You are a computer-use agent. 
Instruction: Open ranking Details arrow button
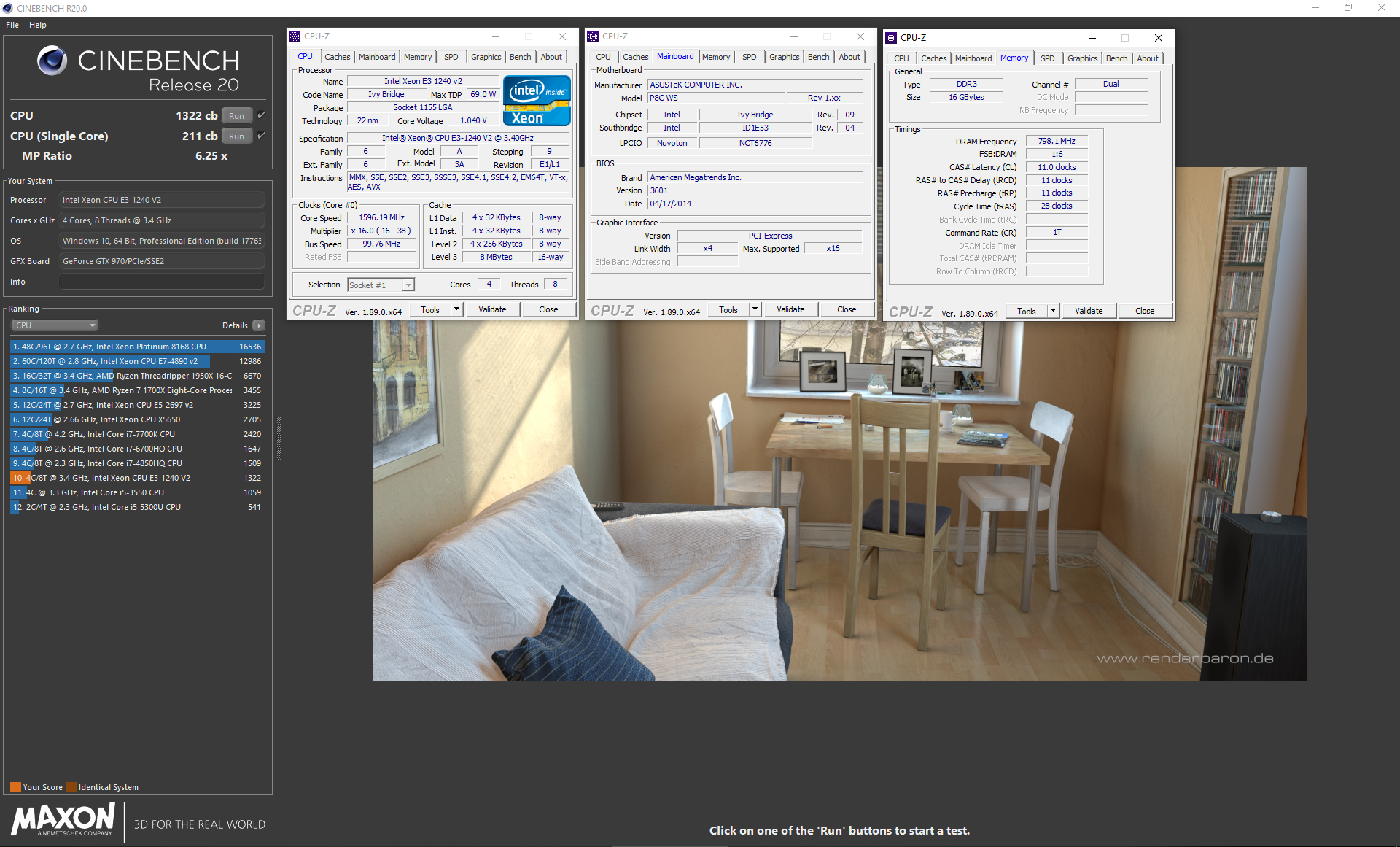point(259,325)
